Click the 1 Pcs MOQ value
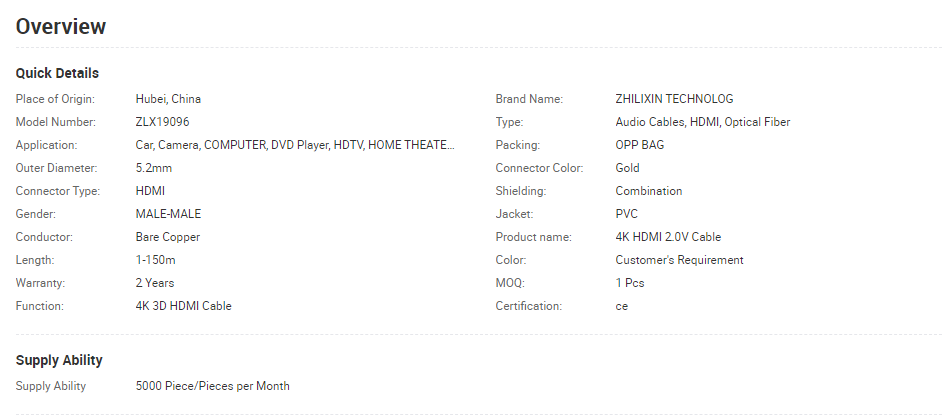 click(x=630, y=283)
